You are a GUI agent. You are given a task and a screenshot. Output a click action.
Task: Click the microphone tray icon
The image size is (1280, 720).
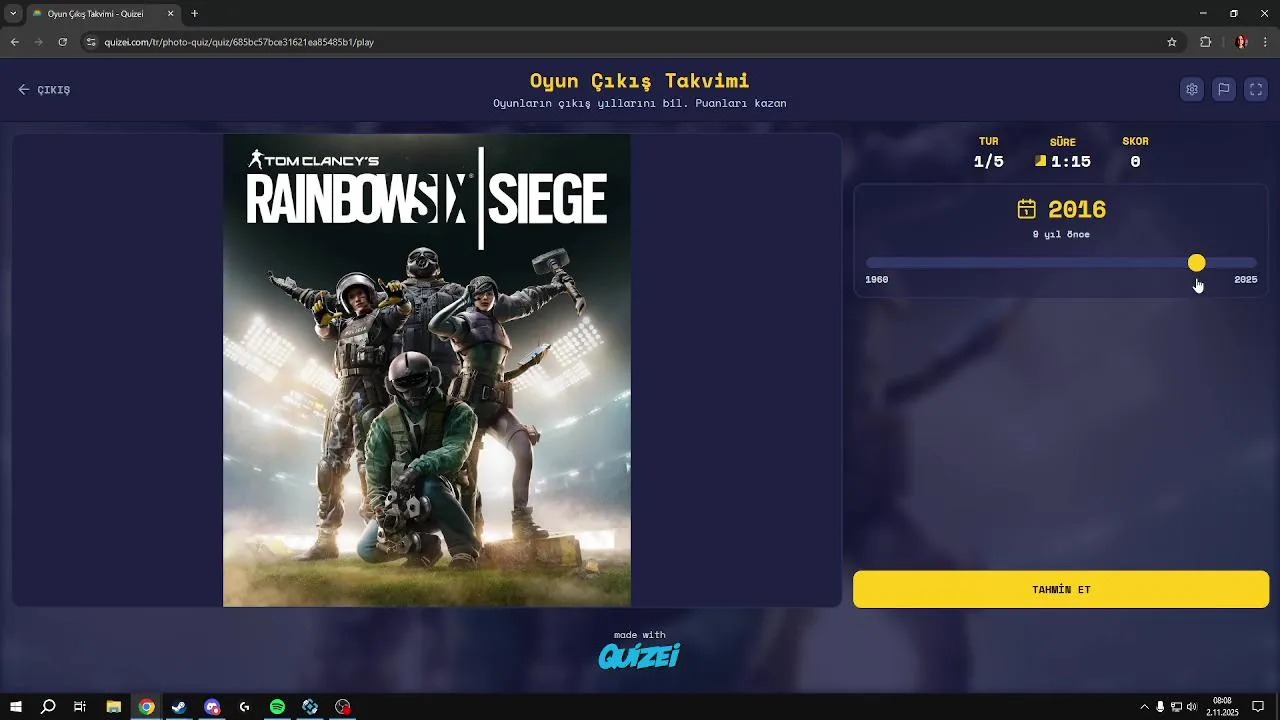click(x=1160, y=707)
